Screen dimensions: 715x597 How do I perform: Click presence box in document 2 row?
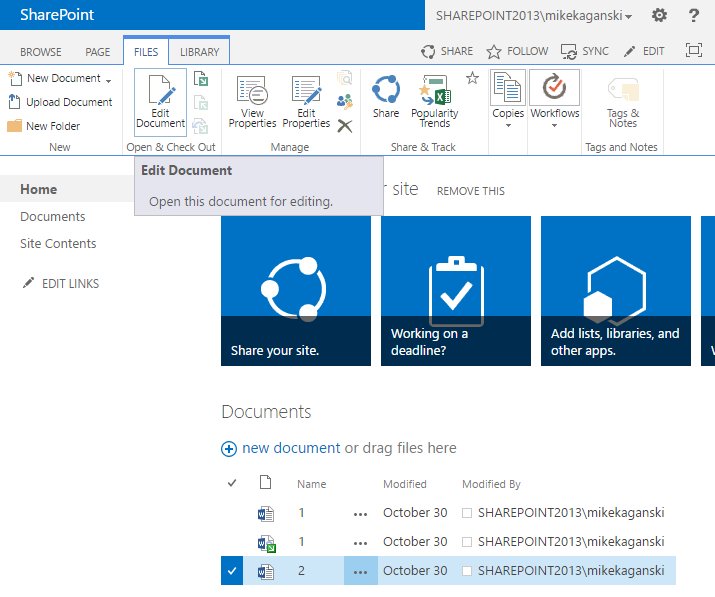[466, 571]
